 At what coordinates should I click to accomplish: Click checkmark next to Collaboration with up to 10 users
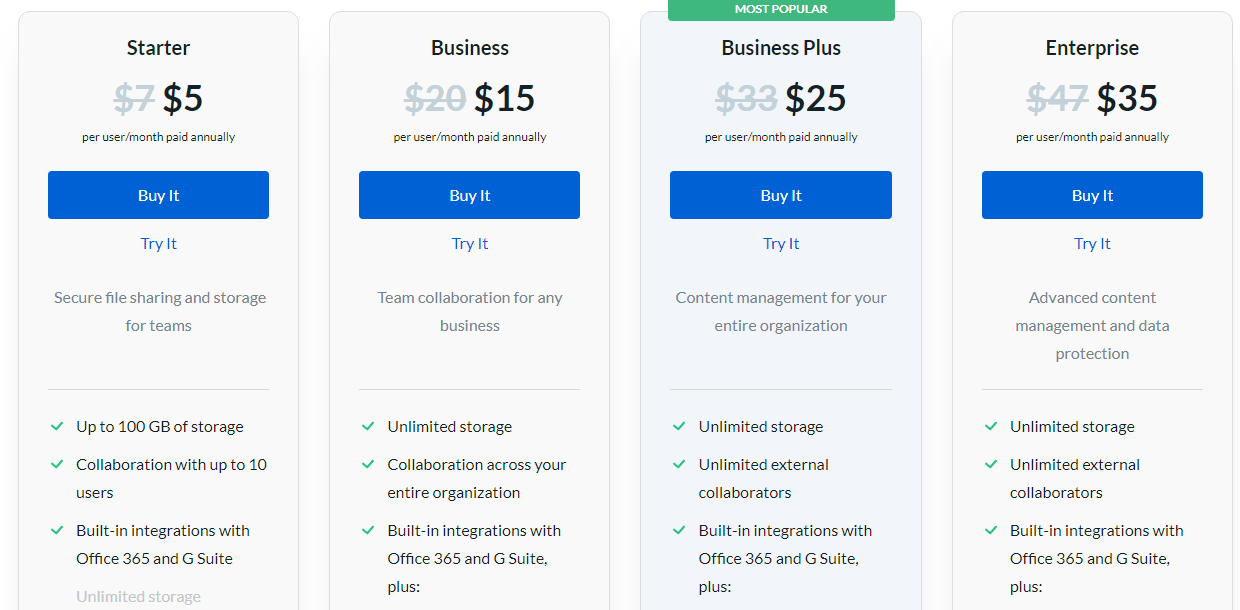(57, 464)
